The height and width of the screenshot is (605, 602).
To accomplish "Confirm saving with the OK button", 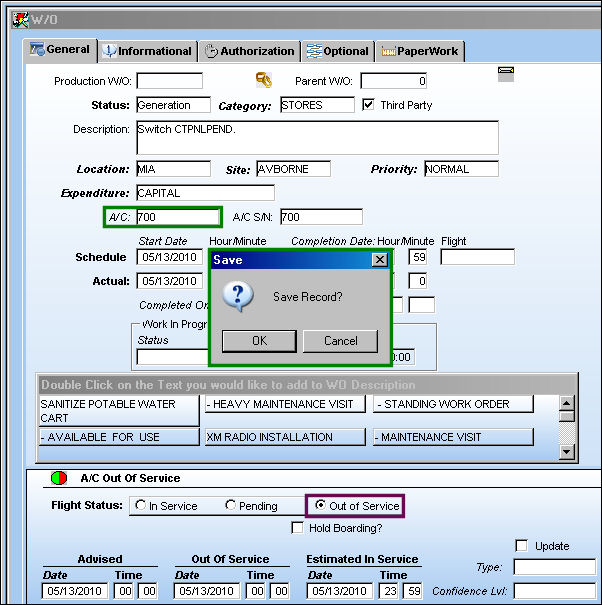I will (x=259, y=341).
